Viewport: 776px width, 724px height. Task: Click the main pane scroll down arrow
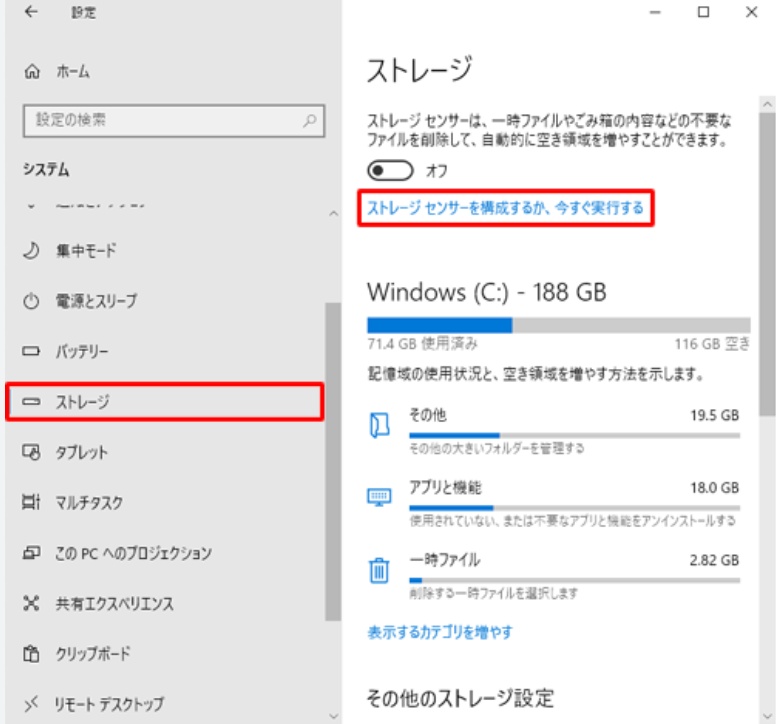[x=768, y=716]
